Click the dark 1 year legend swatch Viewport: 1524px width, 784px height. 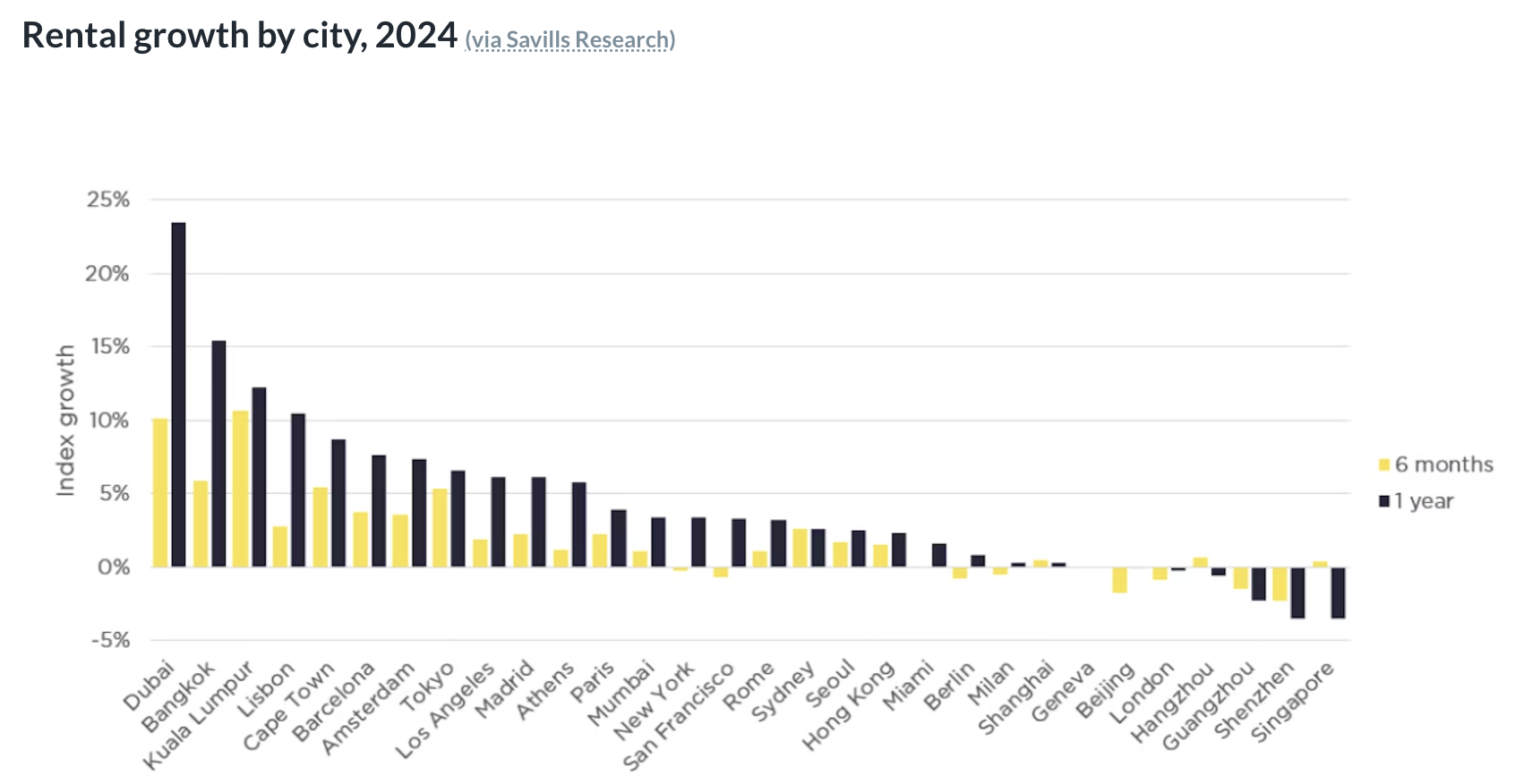point(1383,501)
